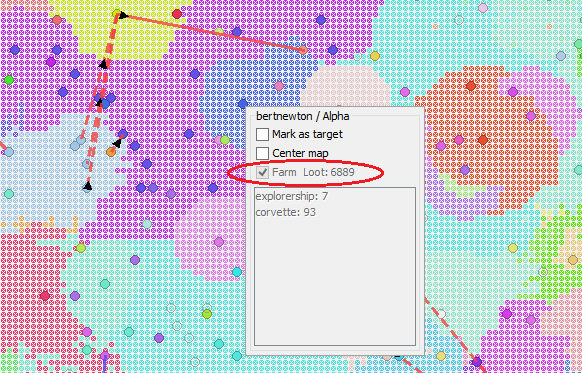This screenshot has height=373, width=582.
Task: Click the black arrowhead at dashed route's bottom end
Action: [88, 186]
